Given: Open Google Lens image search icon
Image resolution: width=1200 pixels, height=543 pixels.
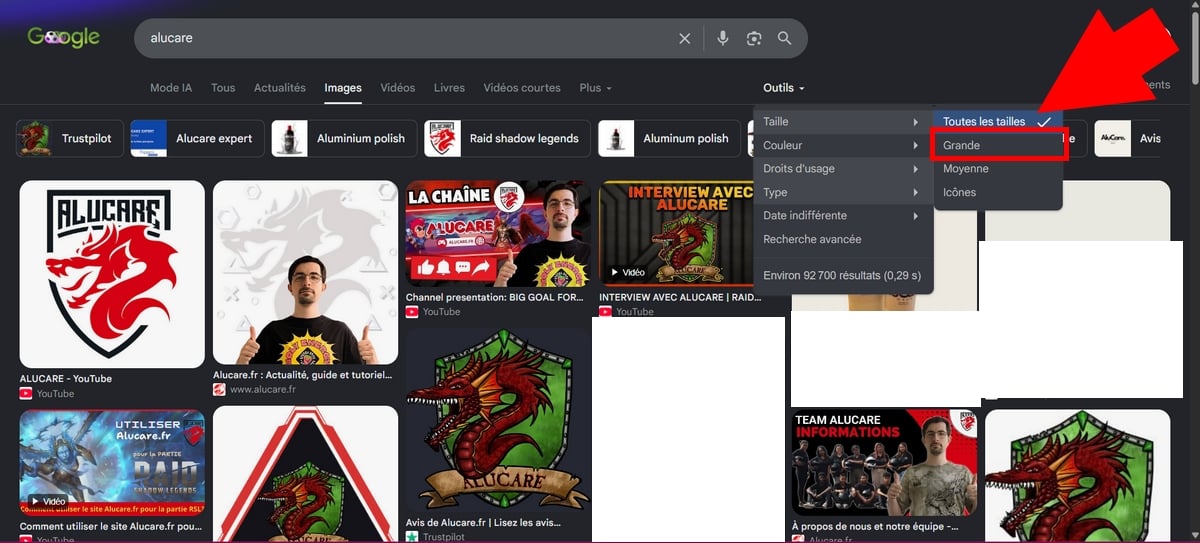Looking at the screenshot, I should tap(754, 38).
